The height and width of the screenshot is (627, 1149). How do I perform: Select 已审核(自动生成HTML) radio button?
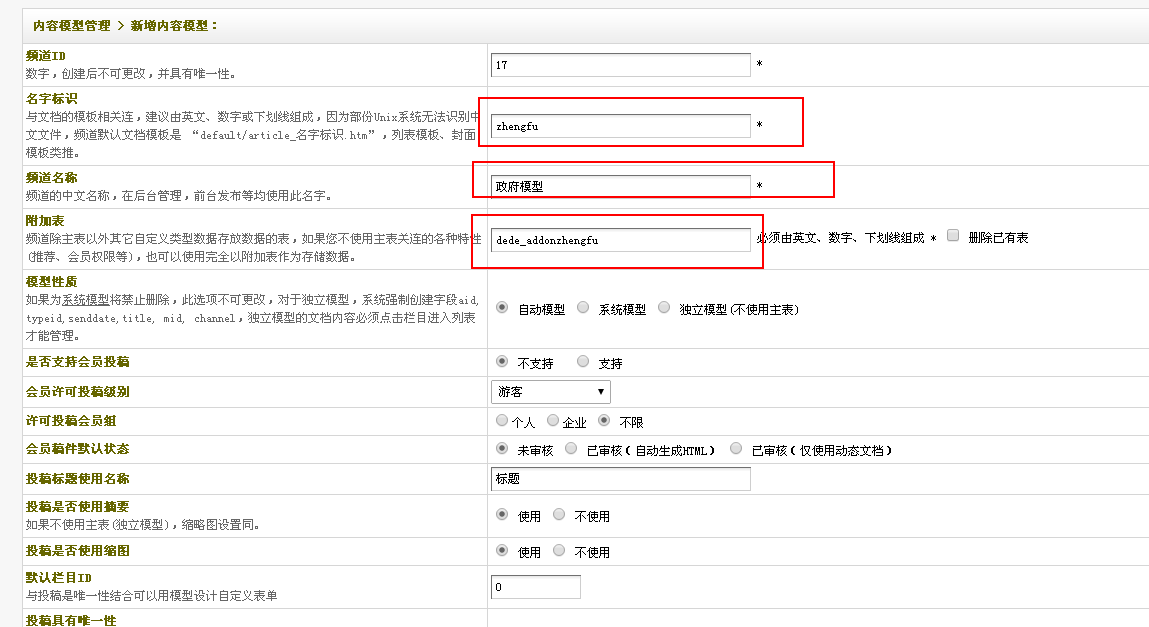click(x=571, y=448)
